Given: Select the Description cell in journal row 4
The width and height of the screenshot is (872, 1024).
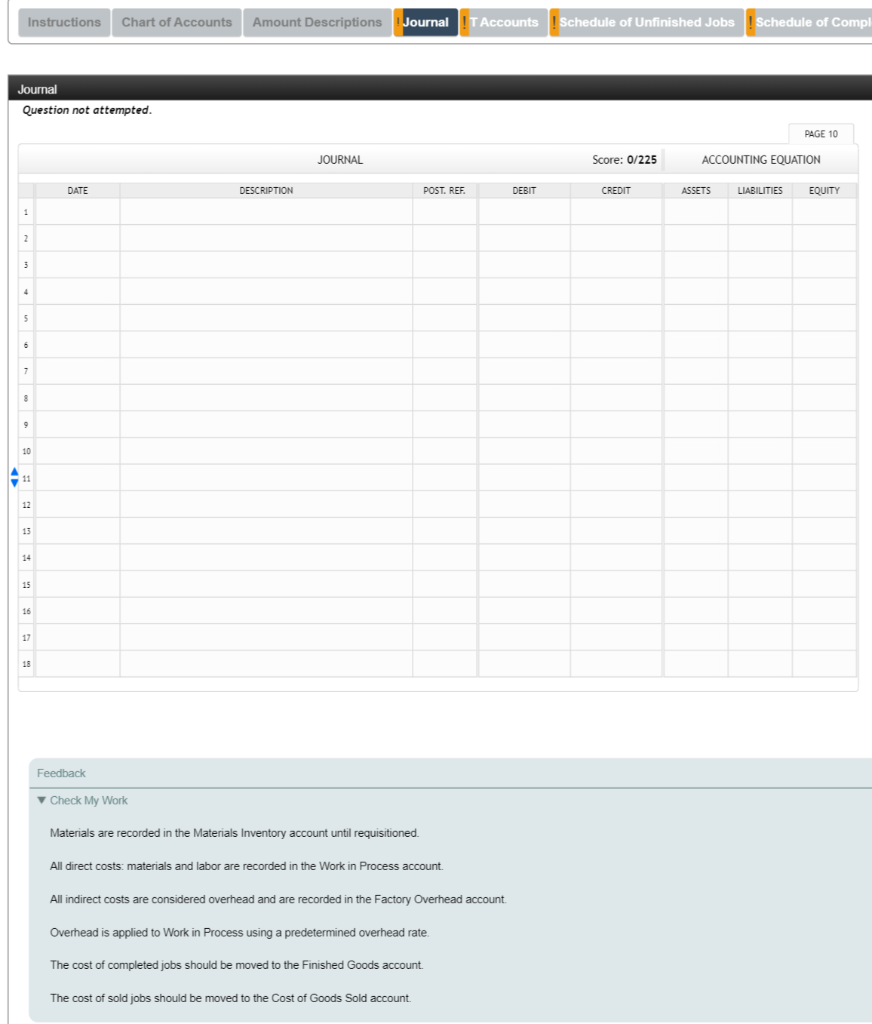Looking at the screenshot, I should click(266, 292).
